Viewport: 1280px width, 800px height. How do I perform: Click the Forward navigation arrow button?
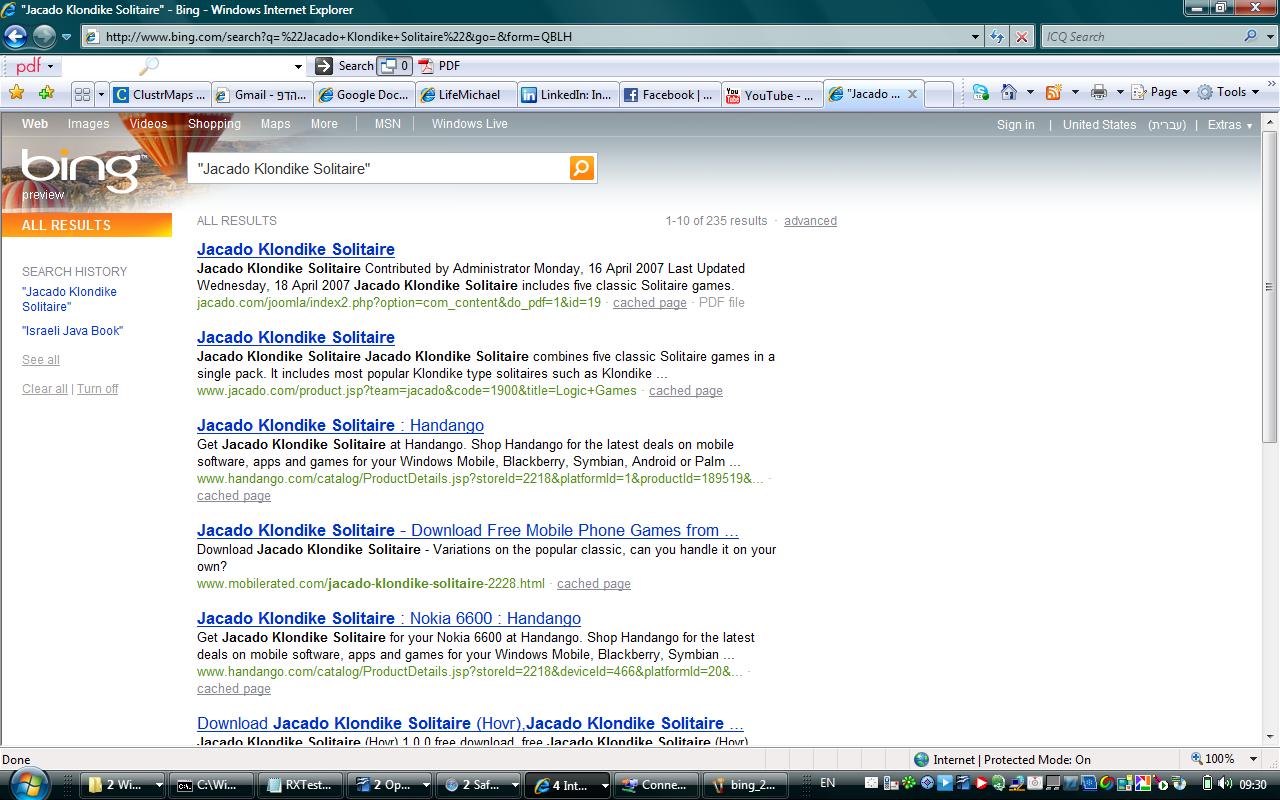[x=44, y=37]
